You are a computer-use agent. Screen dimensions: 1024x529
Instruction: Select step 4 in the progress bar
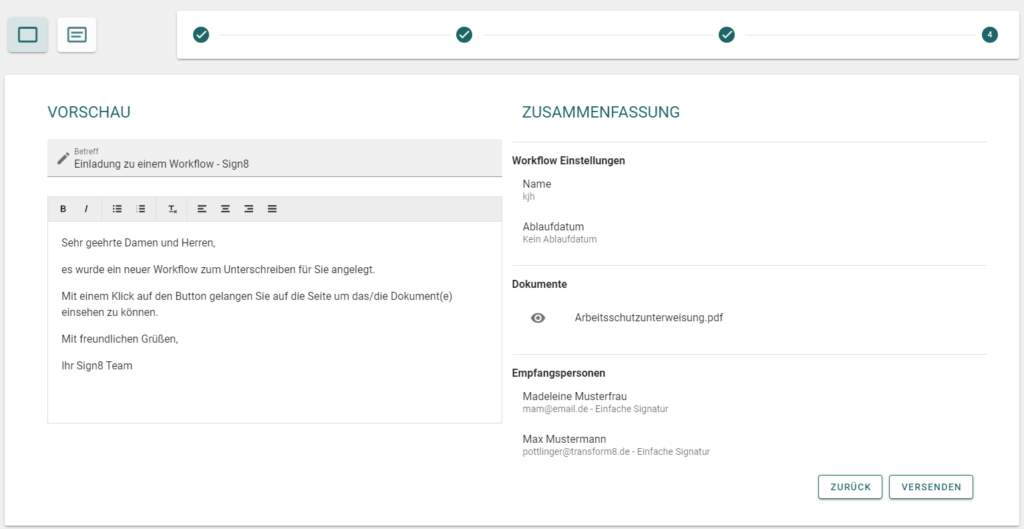coord(989,35)
